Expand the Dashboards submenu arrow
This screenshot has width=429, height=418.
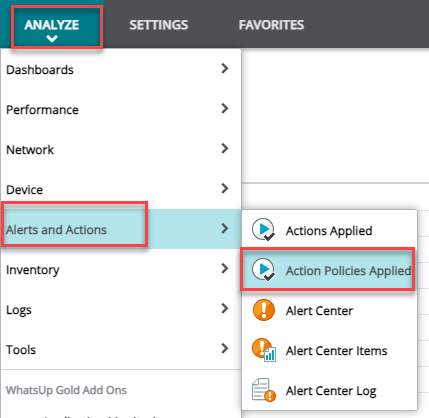225,68
